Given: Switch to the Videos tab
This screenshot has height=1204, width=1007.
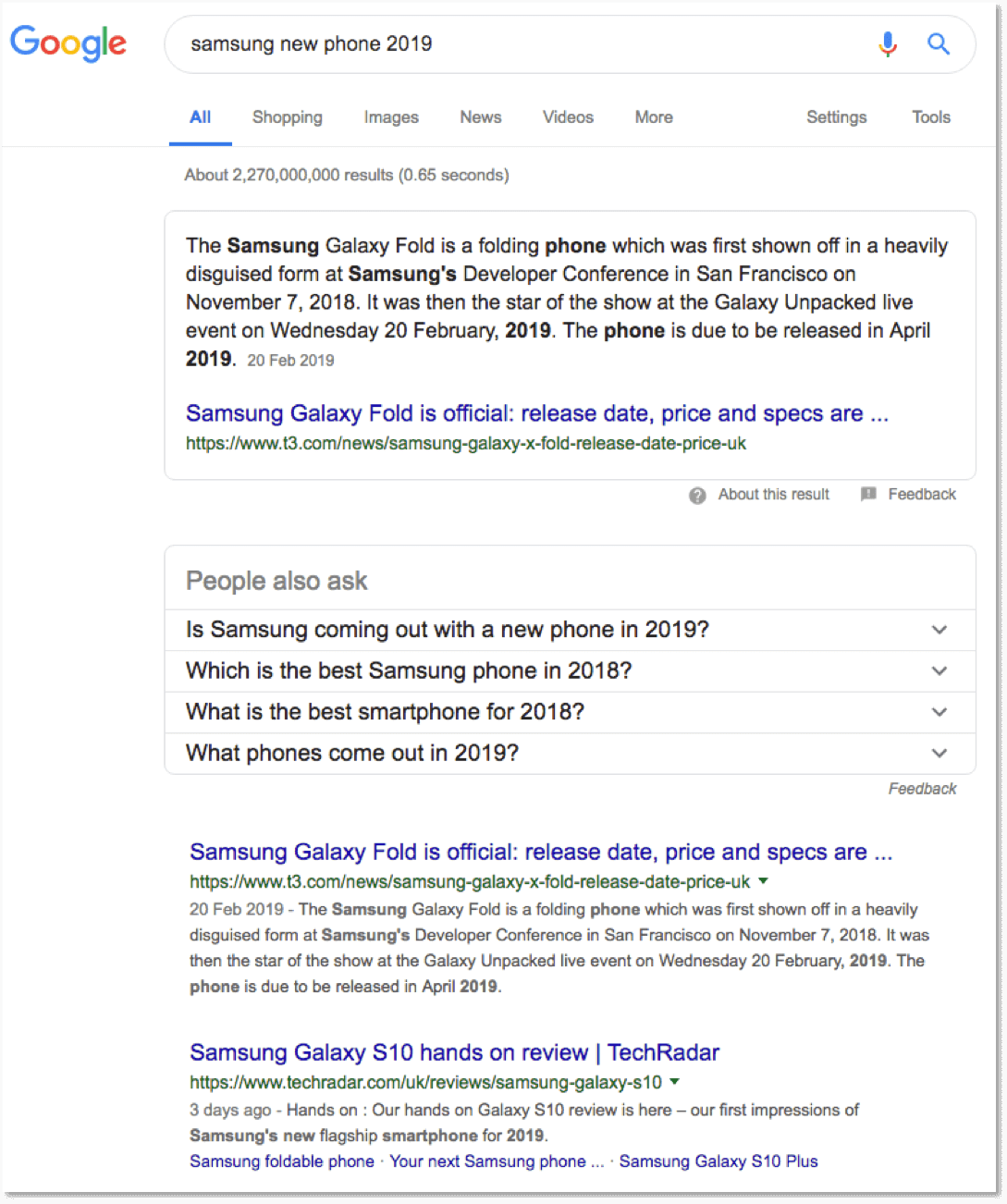Looking at the screenshot, I should point(567,117).
